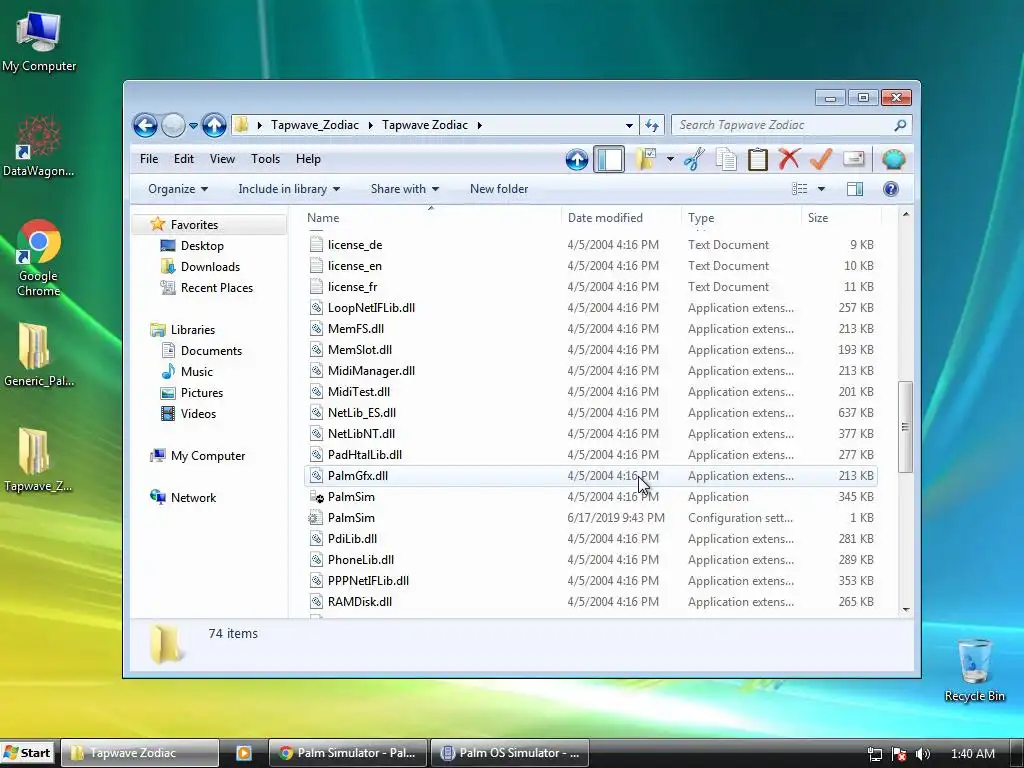Open the Help menu
The image size is (1024, 768).
[x=308, y=159]
